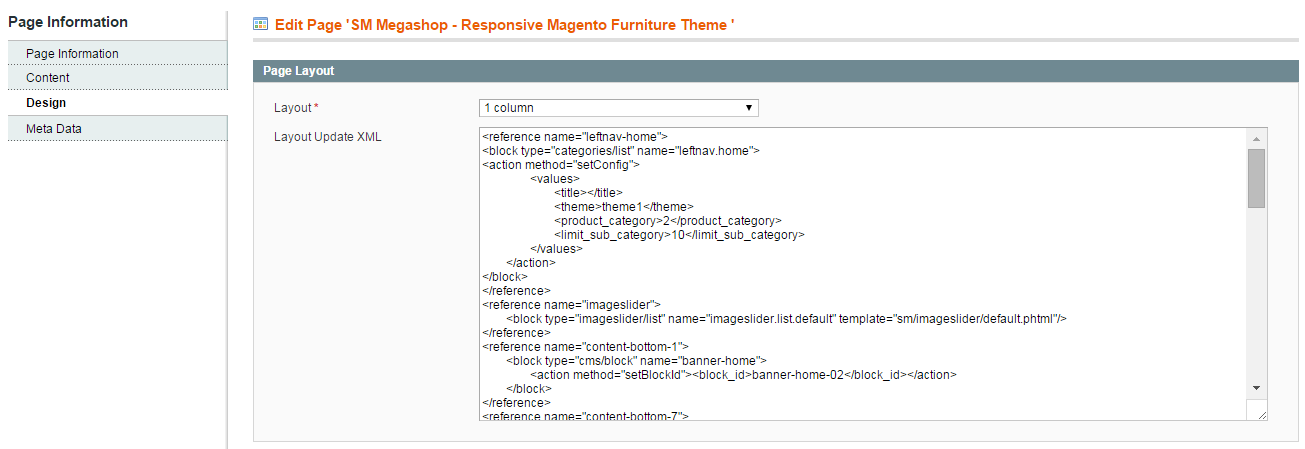Click the line '<theme>theme1</theme>'

tap(623, 207)
